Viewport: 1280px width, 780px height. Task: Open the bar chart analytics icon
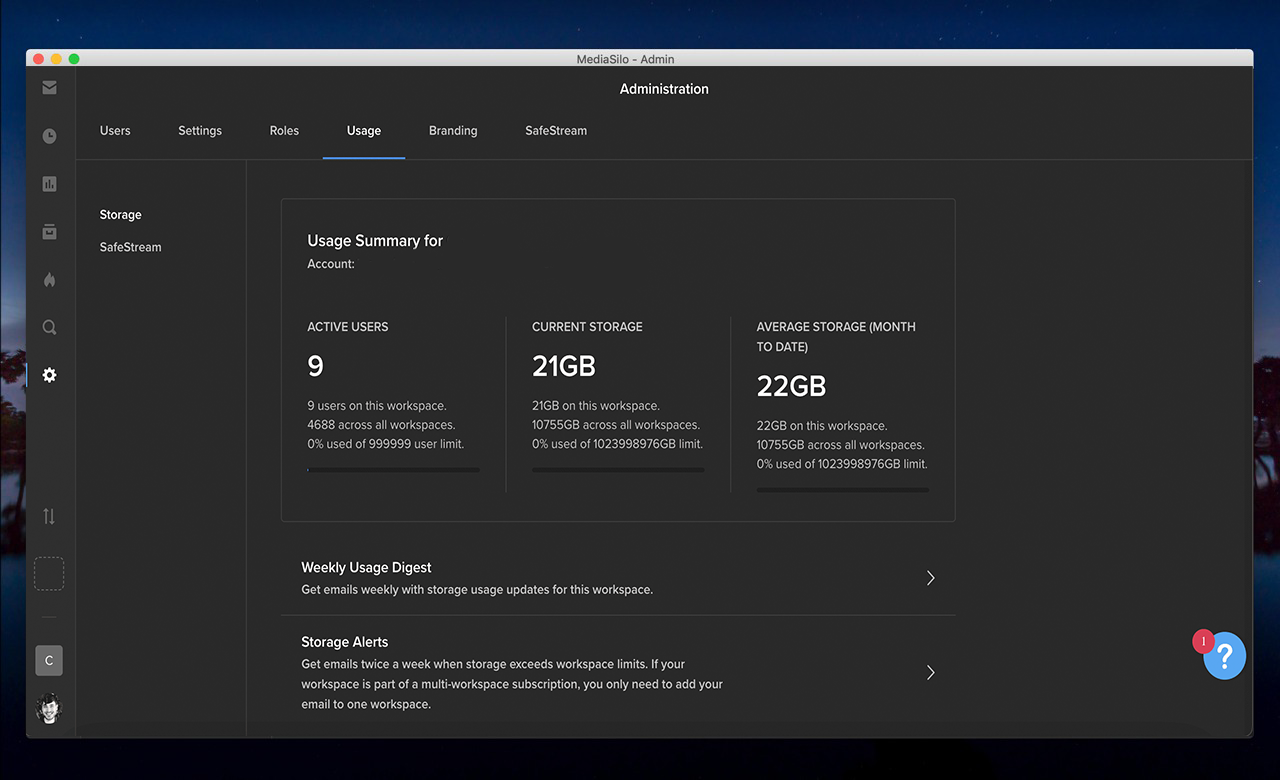pyautogui.click(x=49, y=184)
